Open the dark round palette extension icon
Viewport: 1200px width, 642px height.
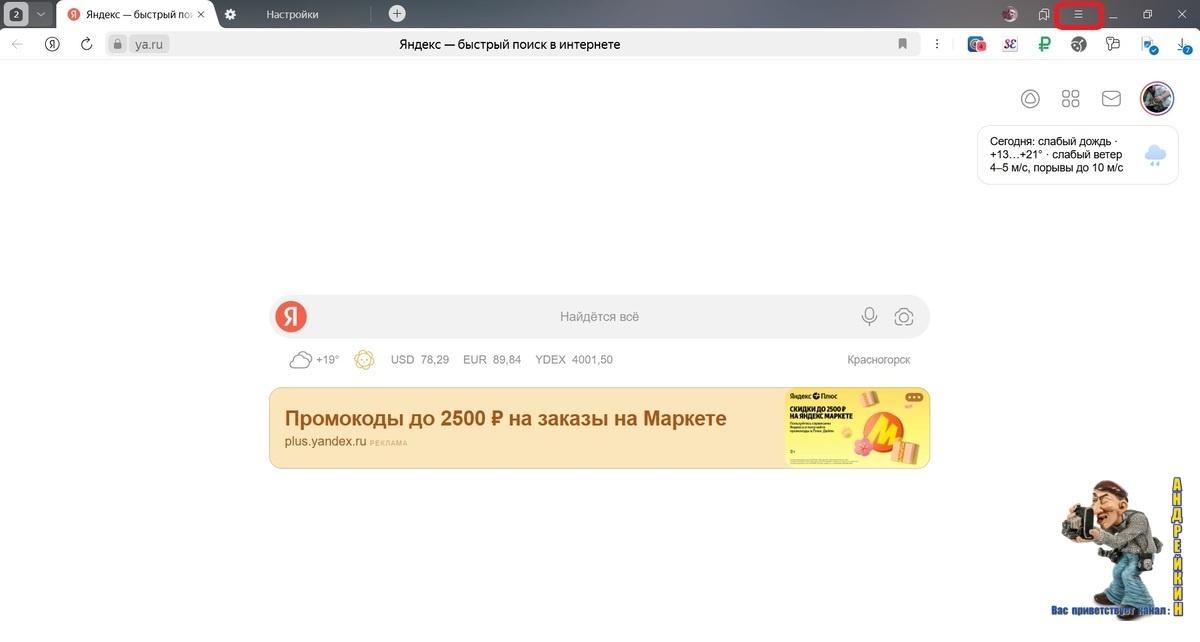pyautogui.click(x=1079, y=44)
